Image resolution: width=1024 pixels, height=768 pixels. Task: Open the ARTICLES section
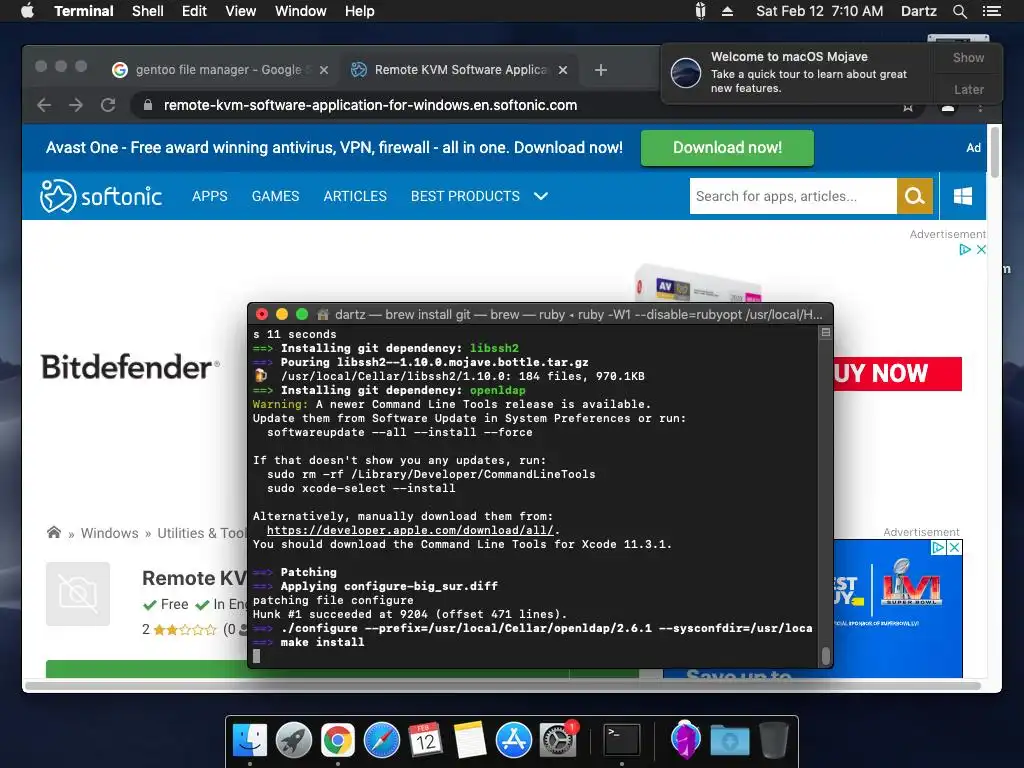pos(355,196)
